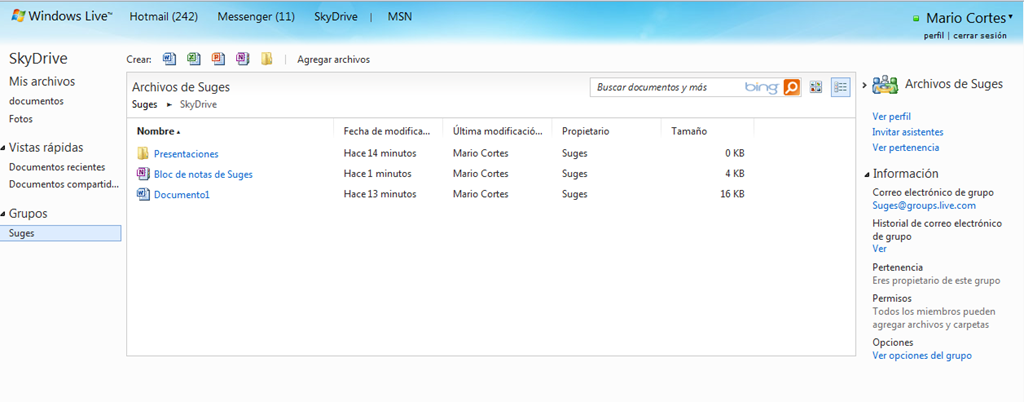Open Fotos in the sidebar
The image size is (1024, 402).
(x=21, y=119)
